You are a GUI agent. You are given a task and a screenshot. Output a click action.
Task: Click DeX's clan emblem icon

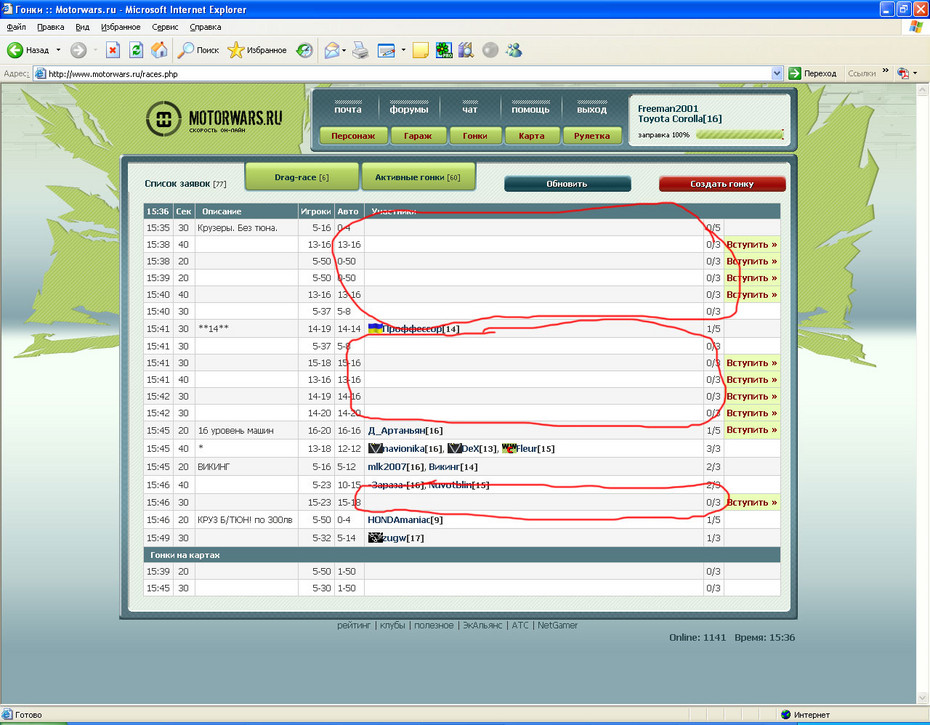click(454, 449)
